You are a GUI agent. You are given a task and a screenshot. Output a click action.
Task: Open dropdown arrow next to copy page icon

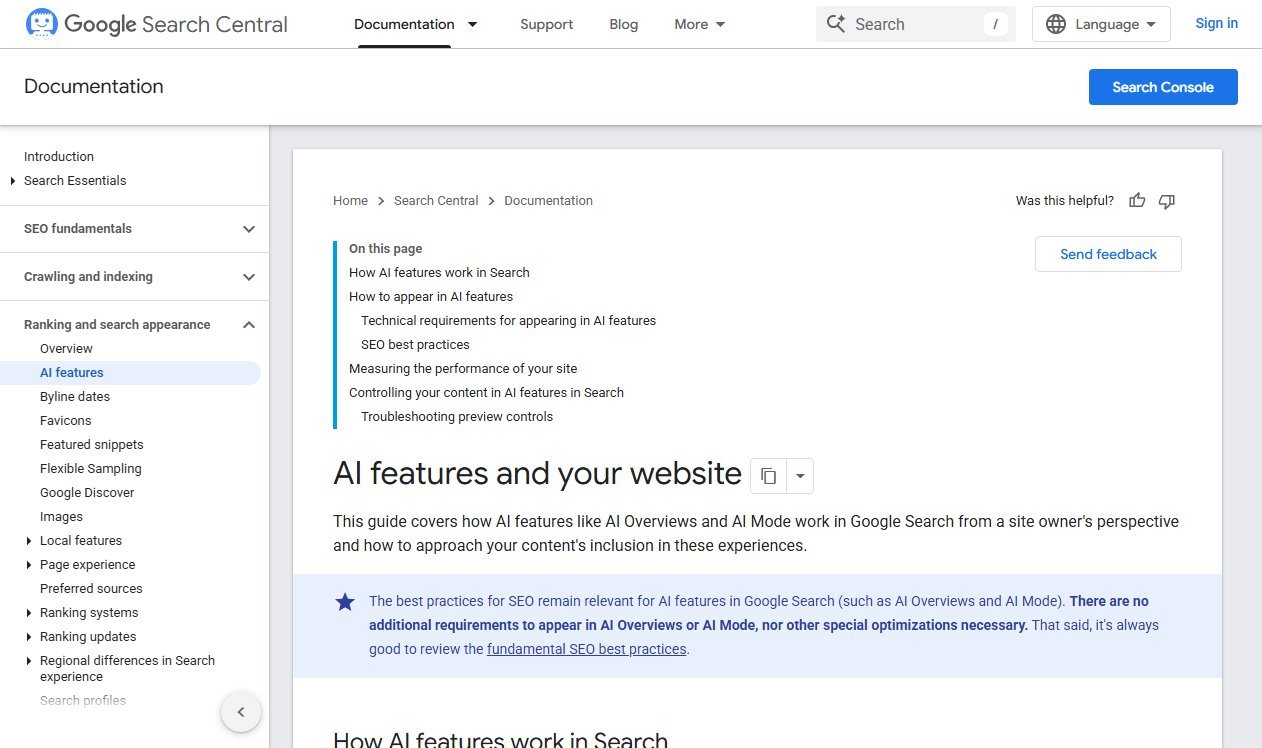(x=800, y=476)
